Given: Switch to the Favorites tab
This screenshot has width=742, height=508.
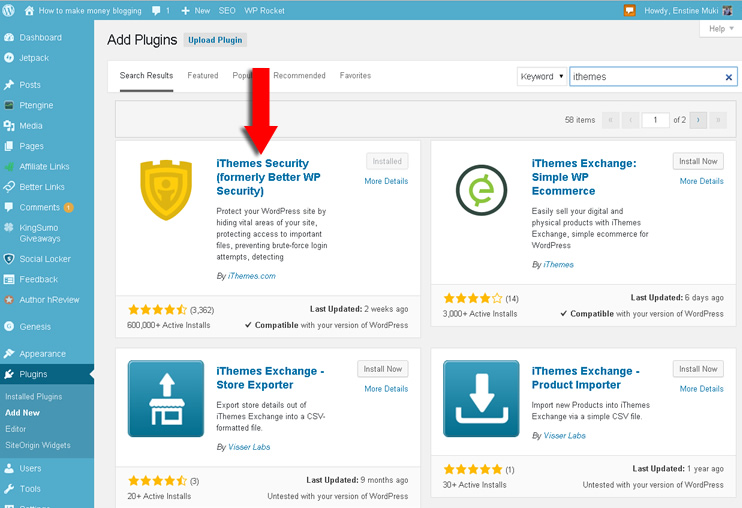Looking at the screenshot, I should (x=355, y=76).
